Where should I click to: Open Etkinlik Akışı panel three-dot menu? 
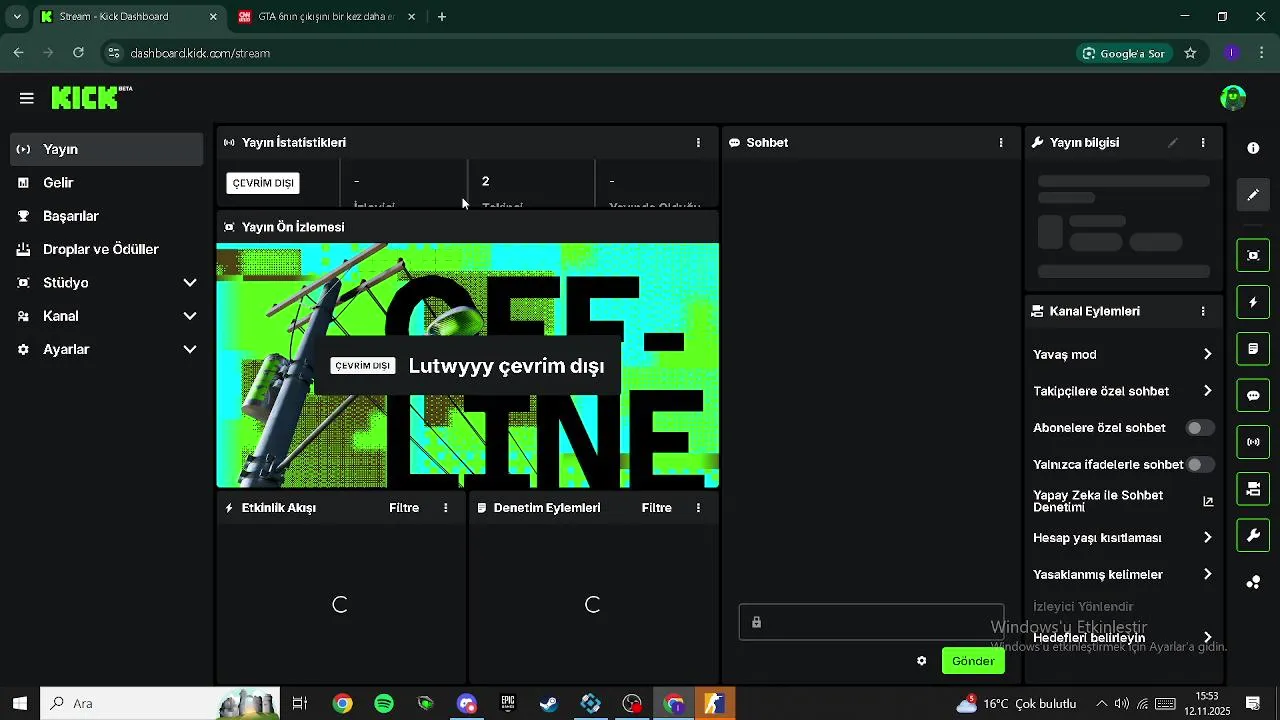click(x=446, y=508)
